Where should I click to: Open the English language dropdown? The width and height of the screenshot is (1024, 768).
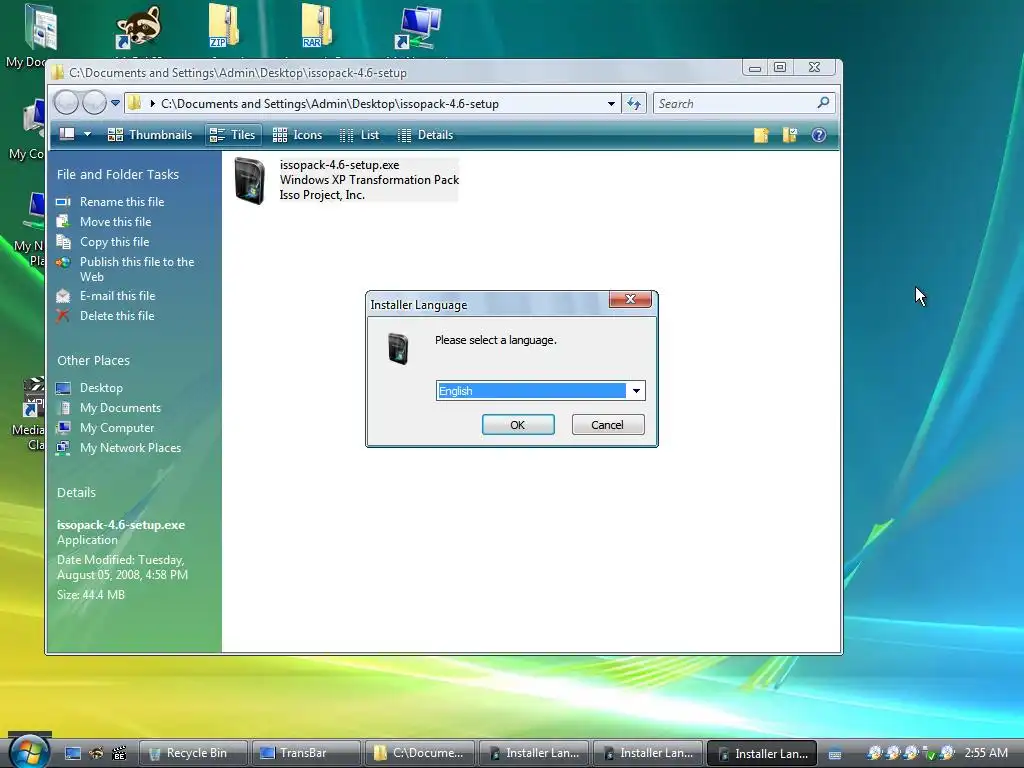coord(636,391)
